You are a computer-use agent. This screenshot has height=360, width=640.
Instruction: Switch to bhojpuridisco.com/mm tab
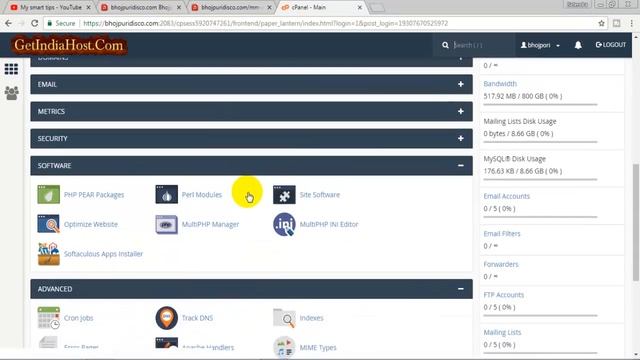pos(231,7)
